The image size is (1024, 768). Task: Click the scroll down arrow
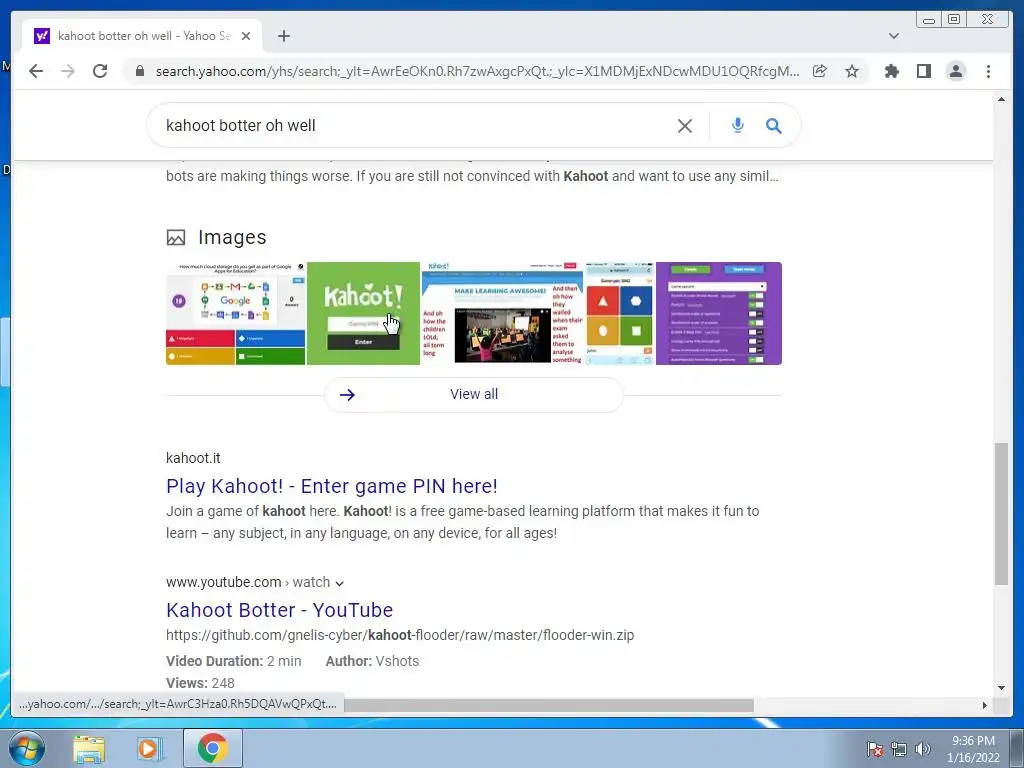point(1001,688)
